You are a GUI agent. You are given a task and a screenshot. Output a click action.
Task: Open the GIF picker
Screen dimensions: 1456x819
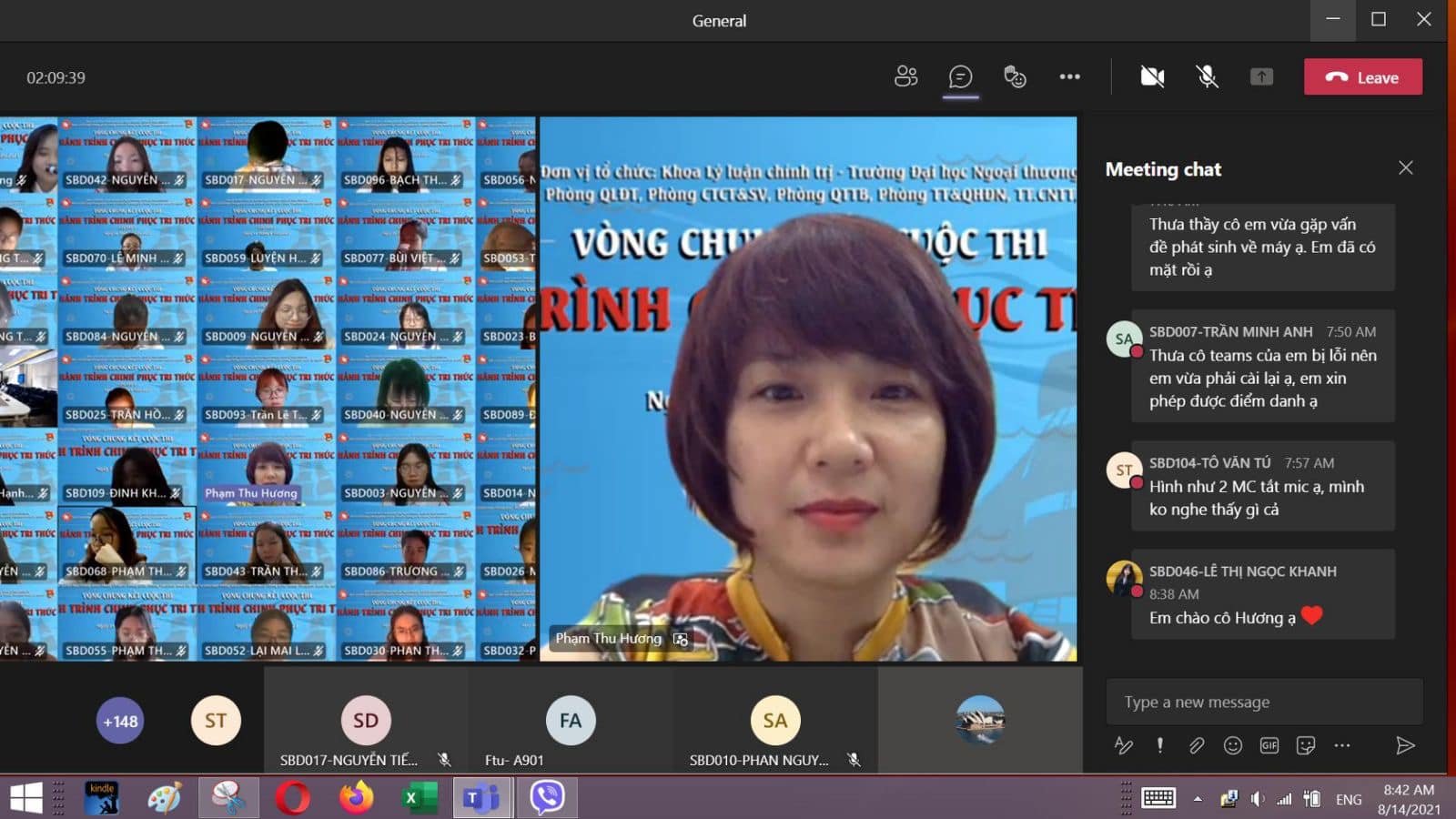1269,745
